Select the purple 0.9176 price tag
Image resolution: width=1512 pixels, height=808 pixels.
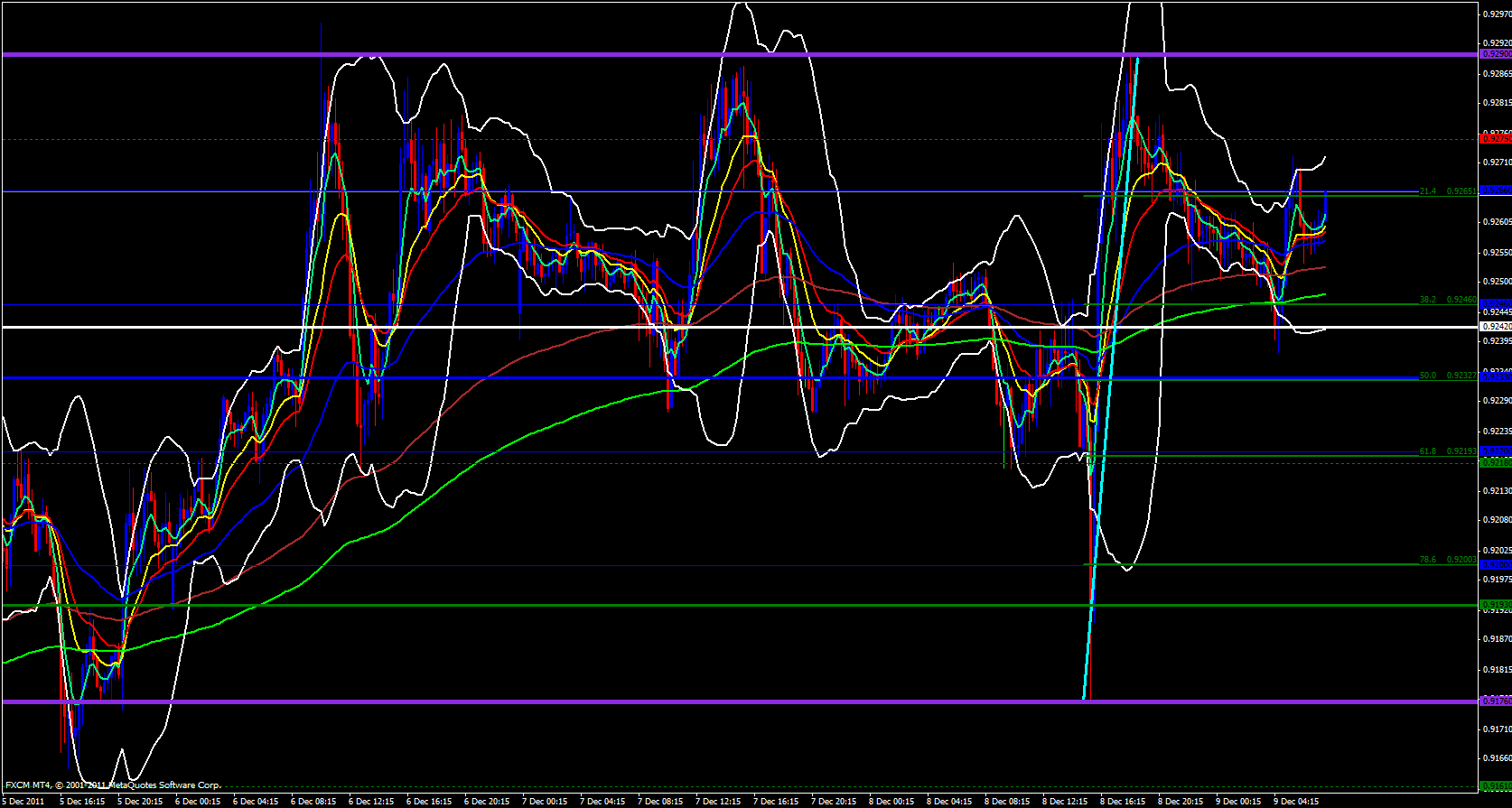pyautogui.click(x=1496, y=701)
